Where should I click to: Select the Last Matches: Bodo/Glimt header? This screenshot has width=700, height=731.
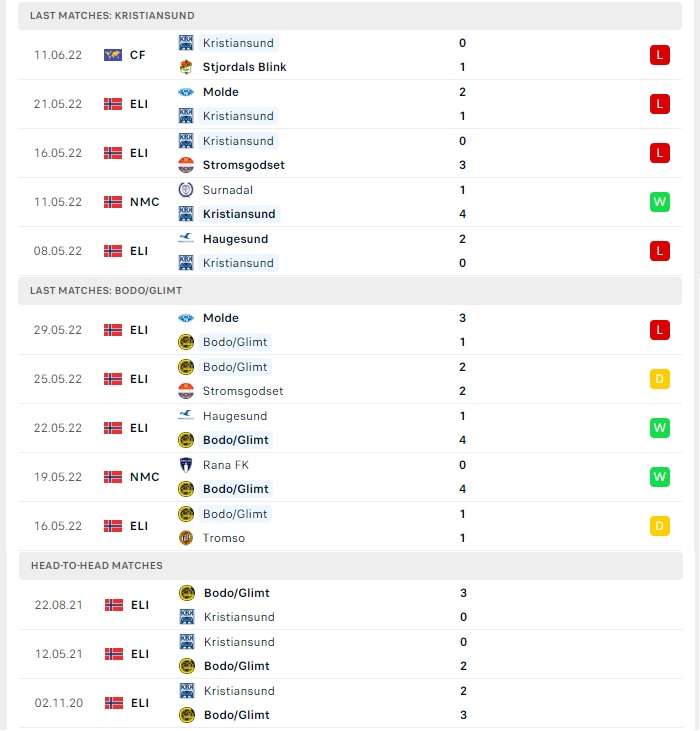[350, 291]
